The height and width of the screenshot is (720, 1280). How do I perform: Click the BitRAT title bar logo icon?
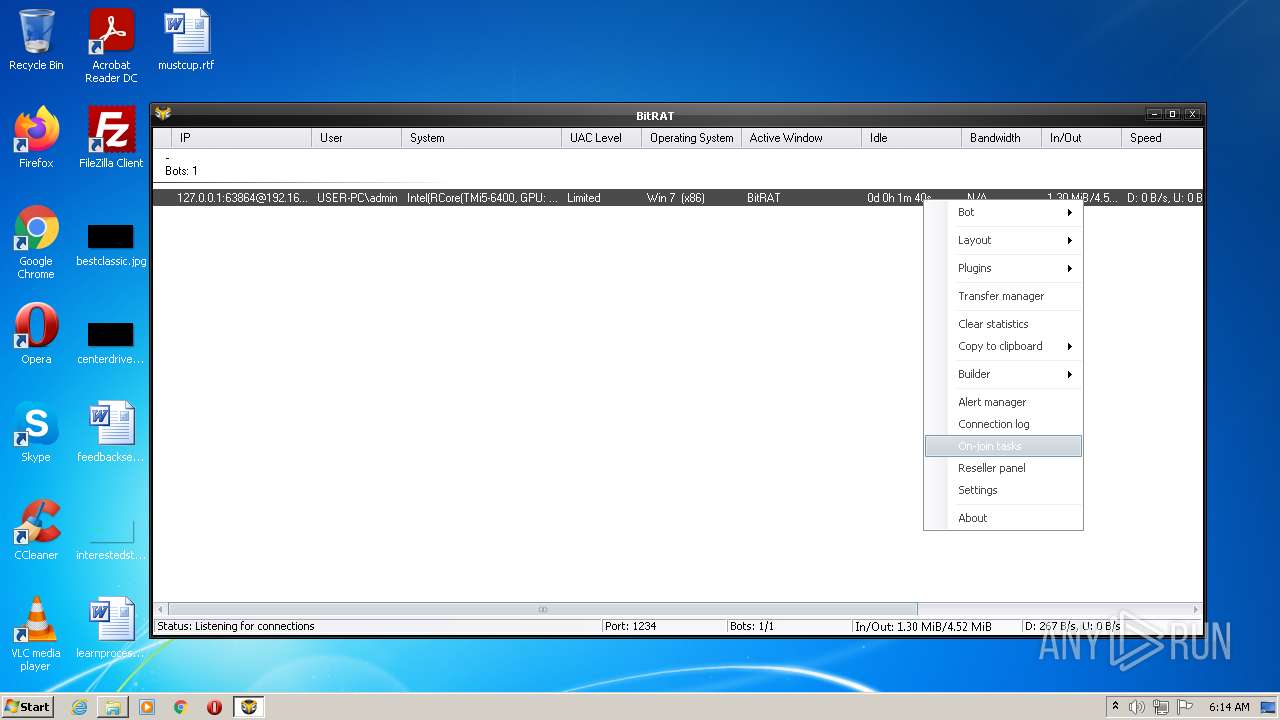(163, 114)
